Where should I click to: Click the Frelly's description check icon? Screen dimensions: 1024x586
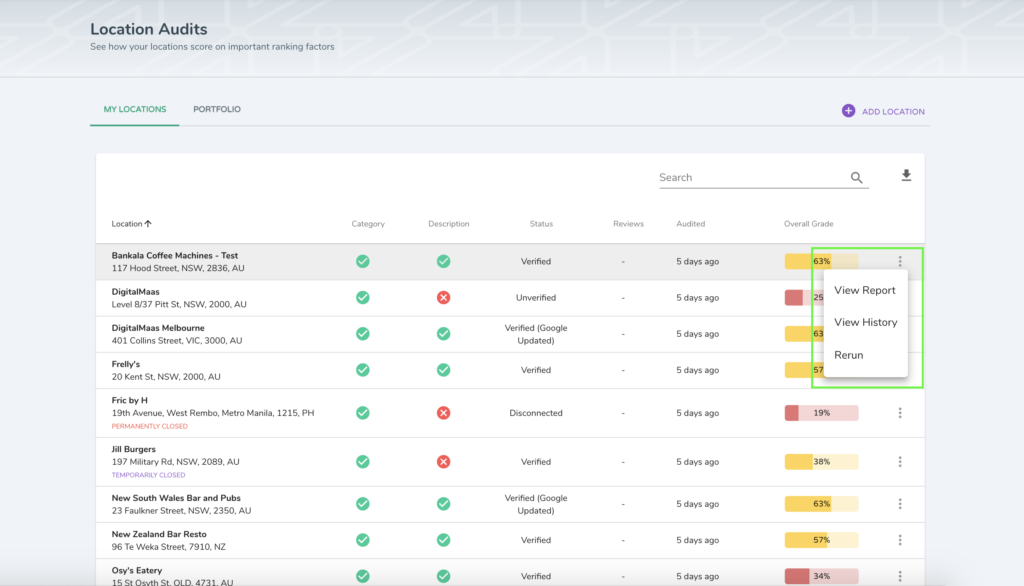point(443,370)
